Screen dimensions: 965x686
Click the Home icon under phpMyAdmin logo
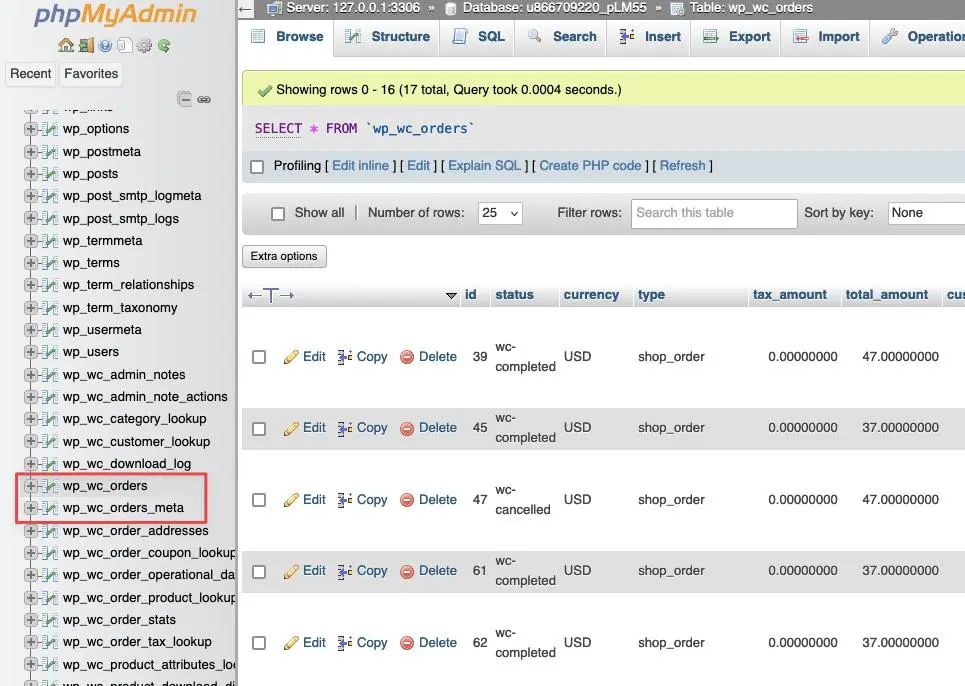tap(66, 45)
